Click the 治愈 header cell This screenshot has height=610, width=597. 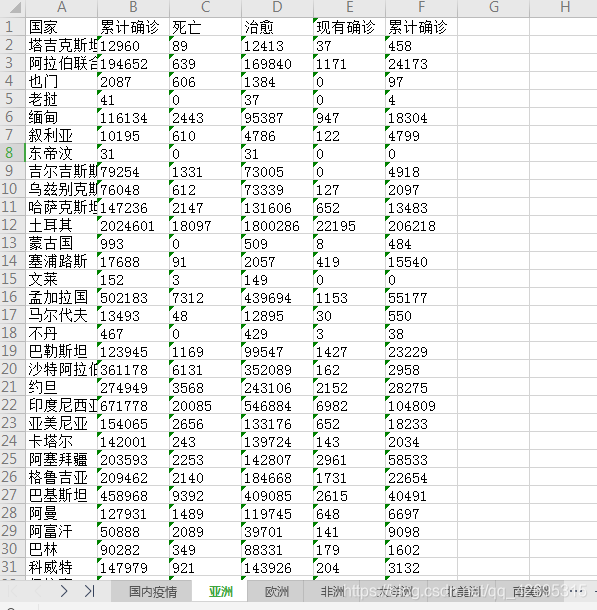(277, 27)
